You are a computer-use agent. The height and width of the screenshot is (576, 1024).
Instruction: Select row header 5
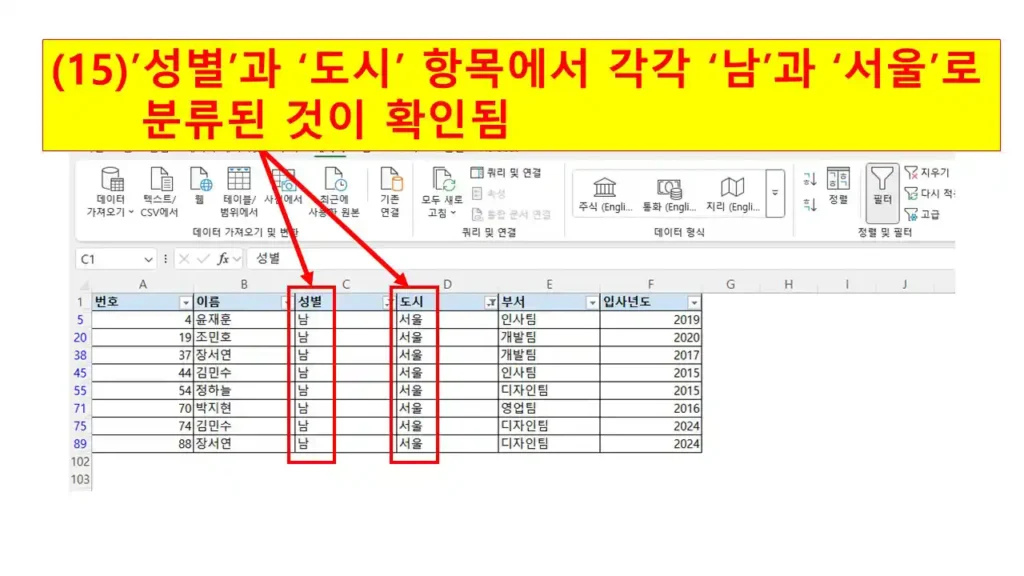click(x=80, y=319)
